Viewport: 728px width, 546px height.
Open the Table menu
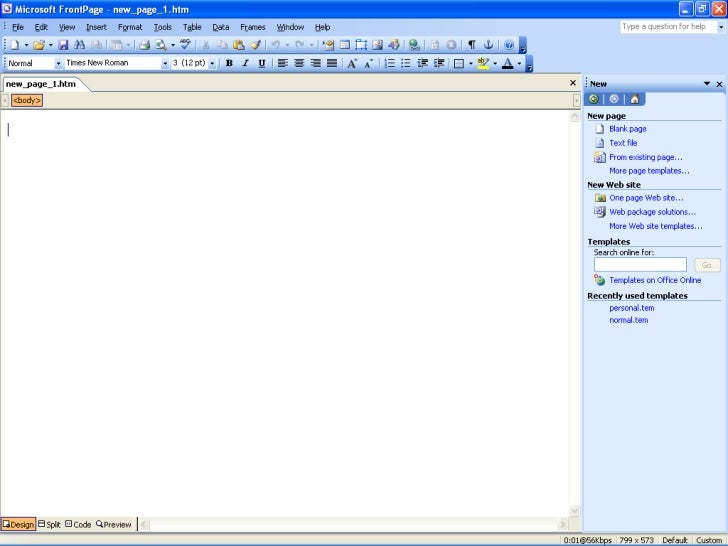192,27
